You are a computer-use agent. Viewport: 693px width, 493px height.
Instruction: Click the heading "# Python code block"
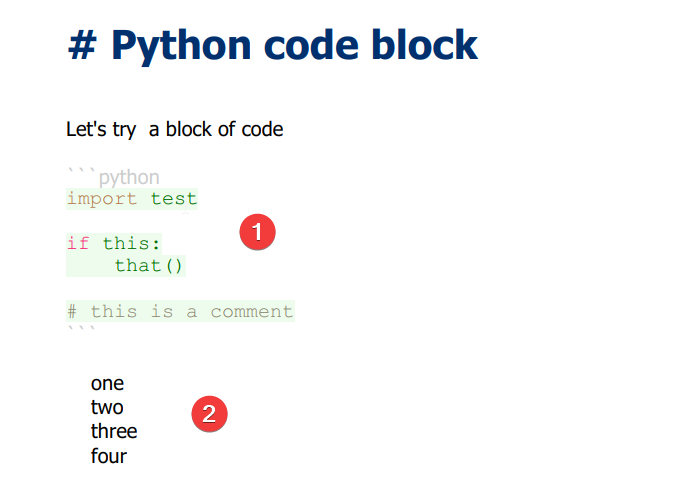(x=273, y=45)
